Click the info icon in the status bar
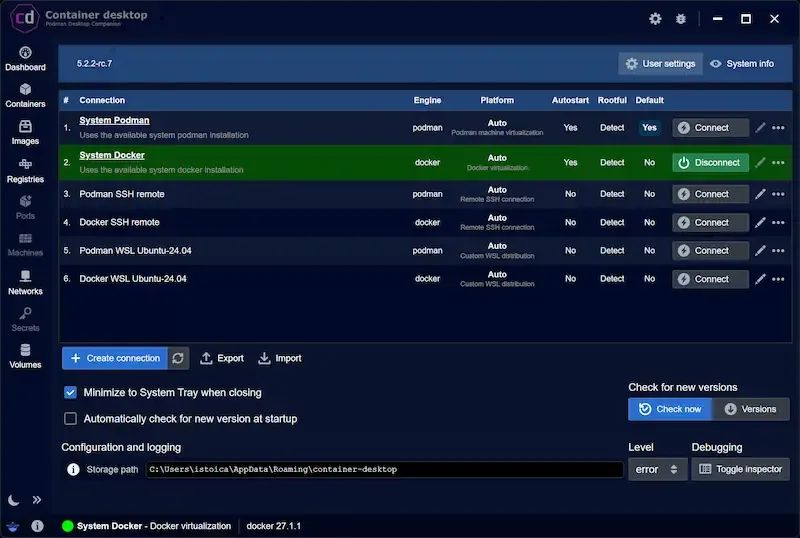This screenshot has height=538, width=800. pyautogui.click(x=37, y=526)
